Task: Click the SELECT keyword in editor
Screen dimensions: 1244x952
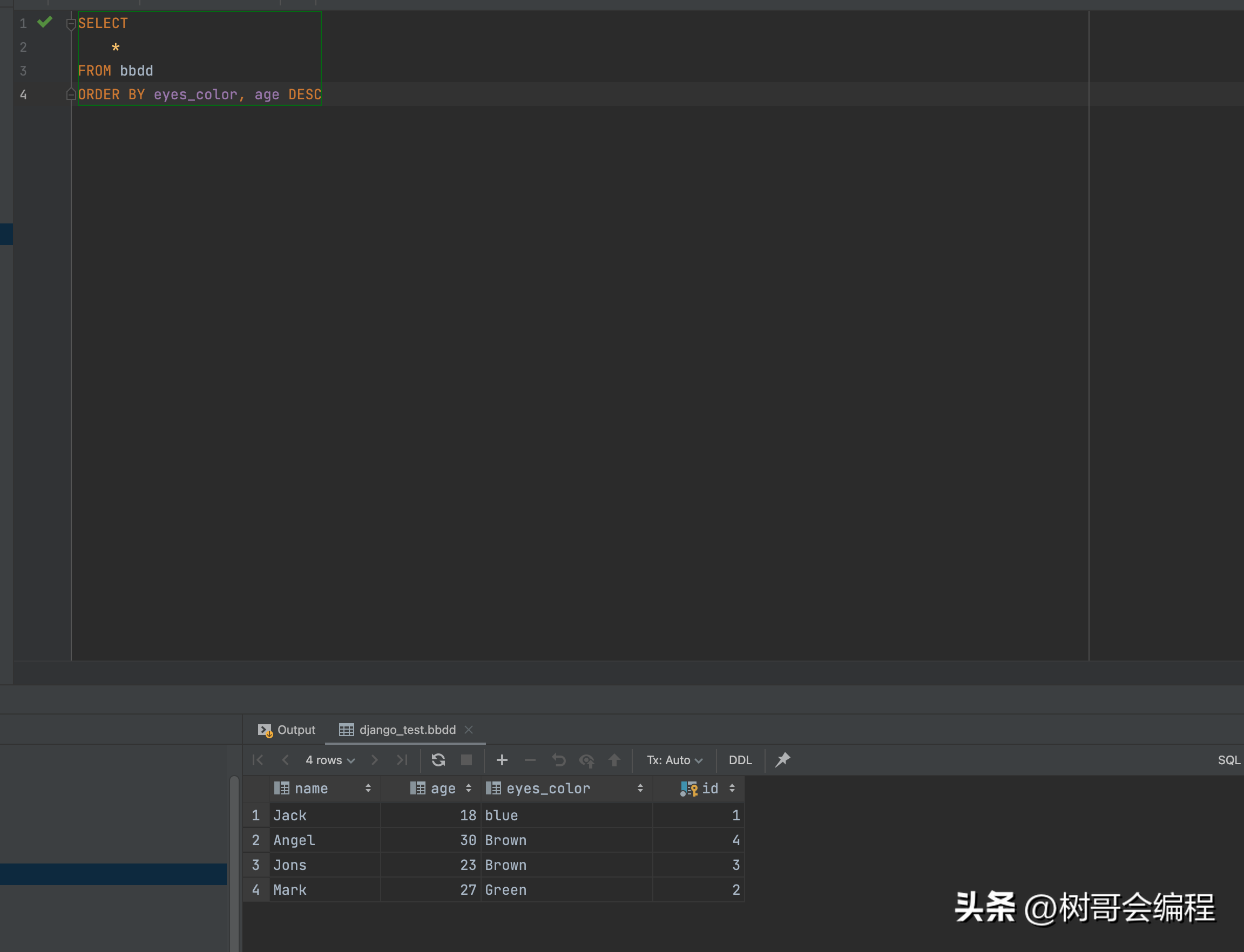Action: pyautogui.click(x=103, y=23)
